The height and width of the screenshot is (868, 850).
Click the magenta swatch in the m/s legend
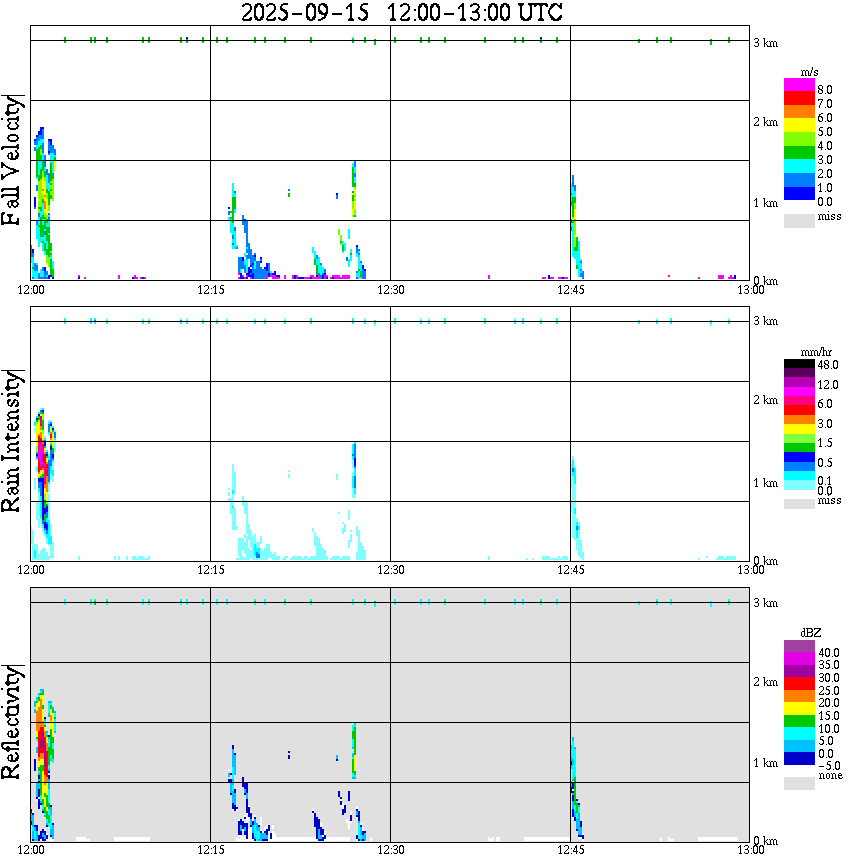coord(799,85)
